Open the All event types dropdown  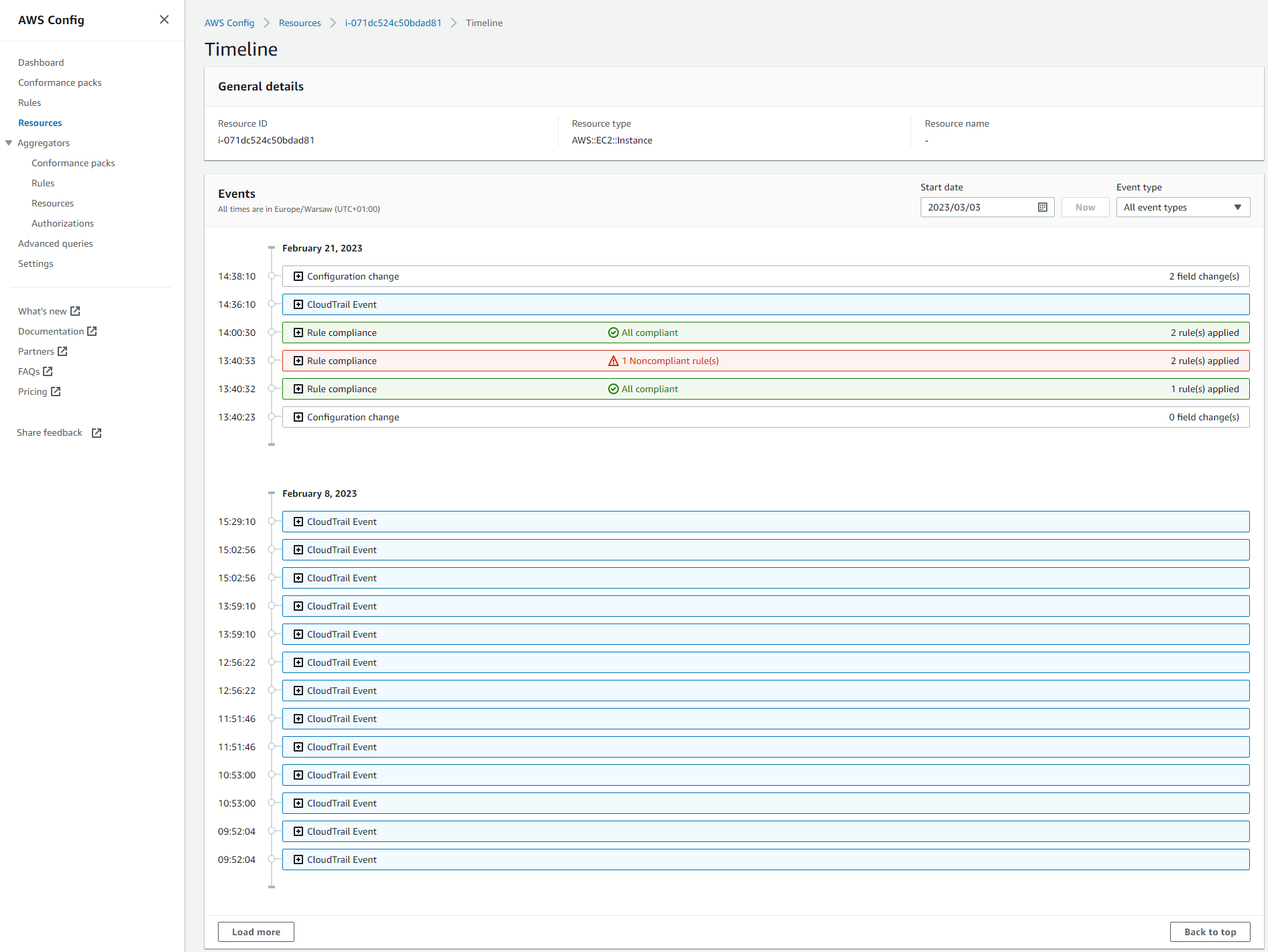(x=1182, y=207)
